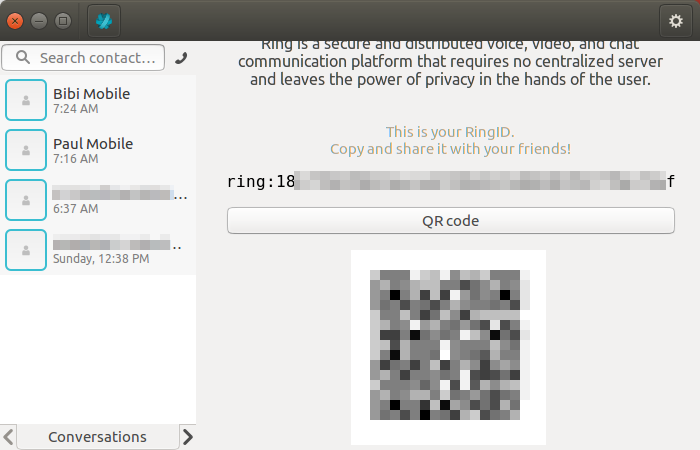Toggle the QR code button
The image size is (700, 450).
coord(450,221)
